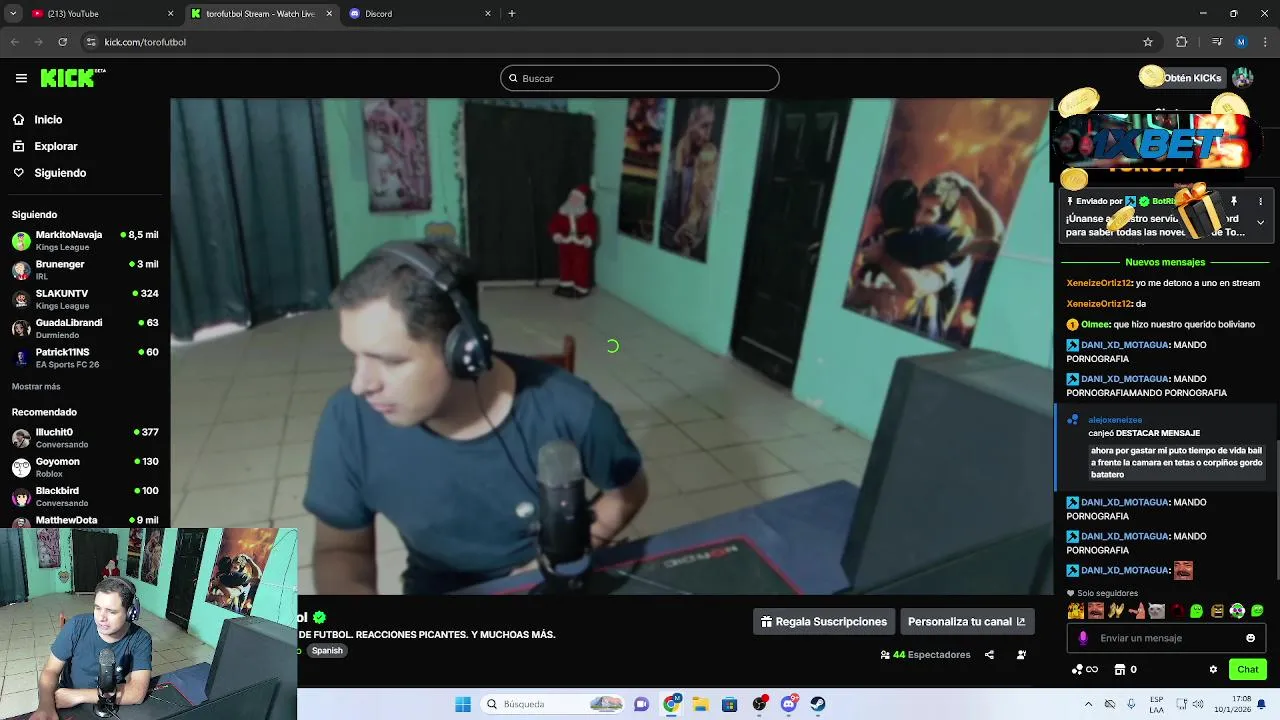This screenshot has height=720, width=1280.
Task: Open the shop icon showing 0
Action: point(1126,670)
